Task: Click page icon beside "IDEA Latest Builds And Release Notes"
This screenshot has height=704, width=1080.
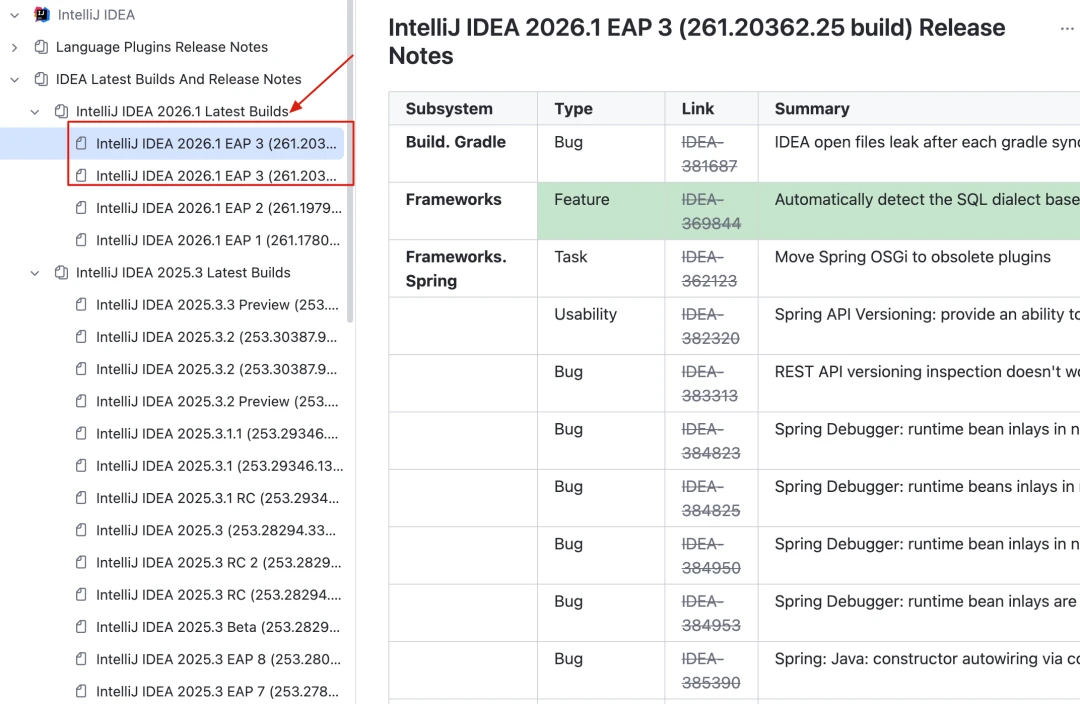Action: pyautogui.click(x=41, y=79)
